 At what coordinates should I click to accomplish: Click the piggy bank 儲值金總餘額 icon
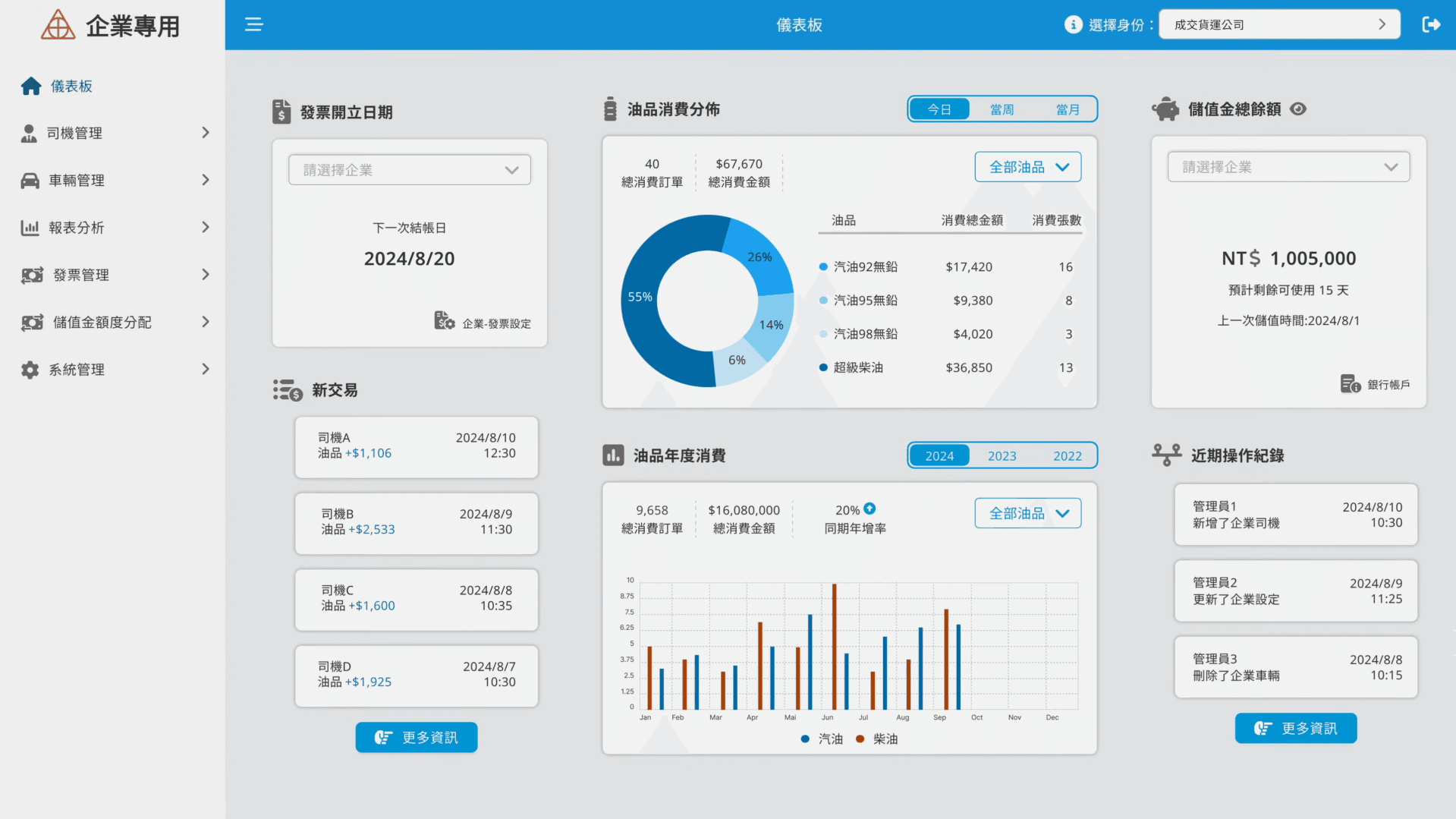[x=1166, y=109]
